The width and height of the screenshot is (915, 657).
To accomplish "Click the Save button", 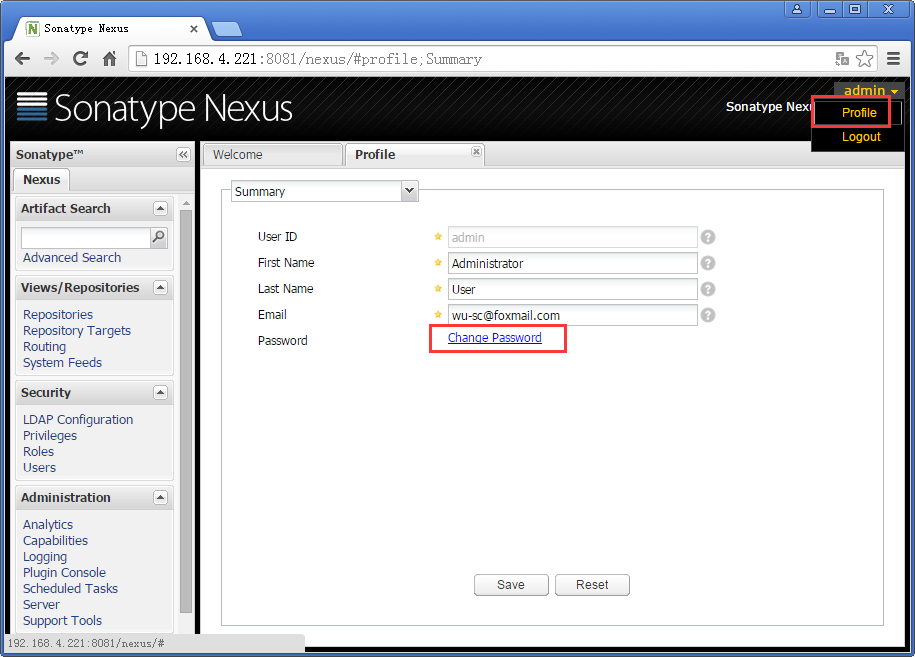I will [511, 585].
